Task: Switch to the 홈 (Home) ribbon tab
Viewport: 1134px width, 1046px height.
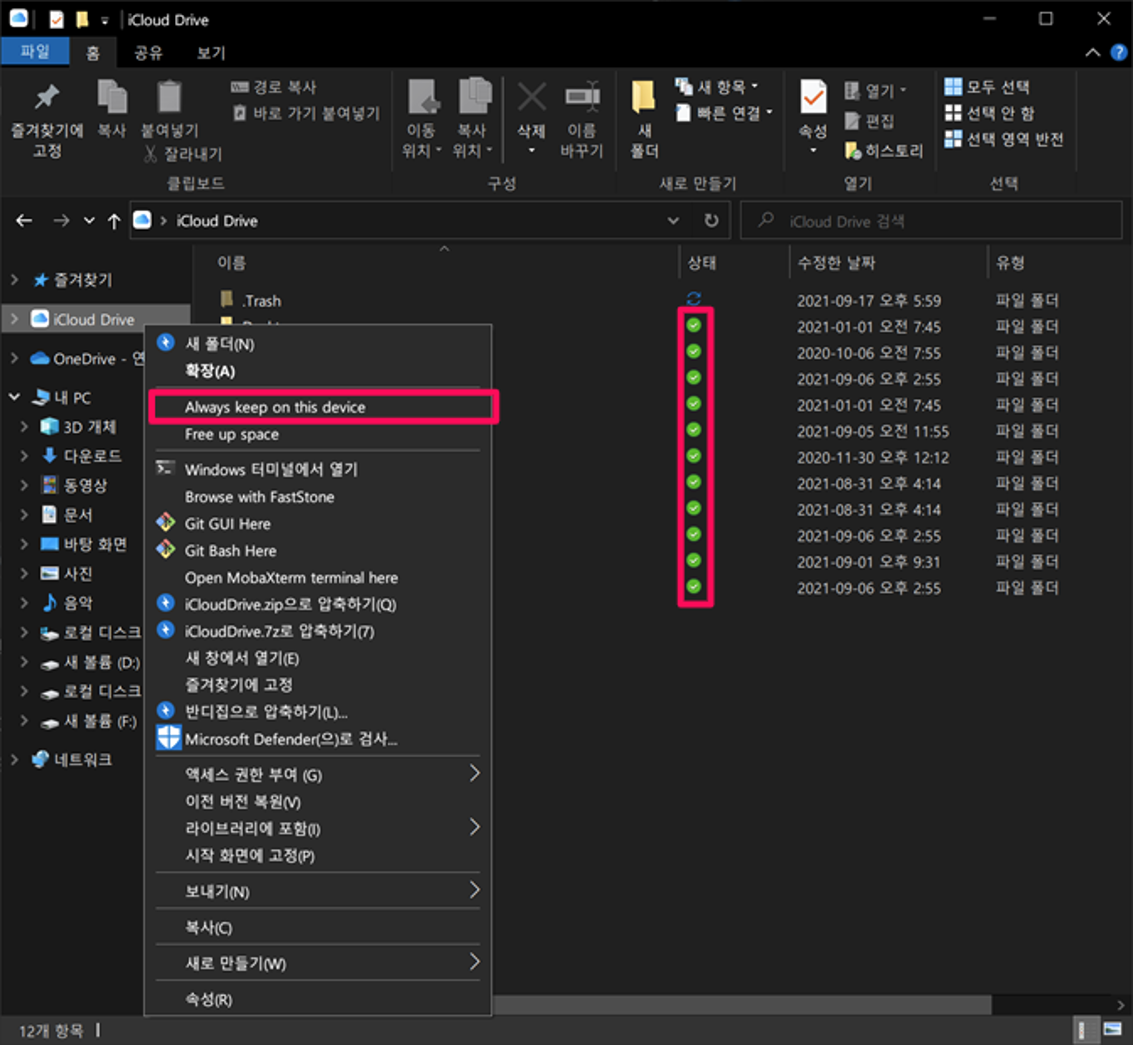Action: coord(93,52)
